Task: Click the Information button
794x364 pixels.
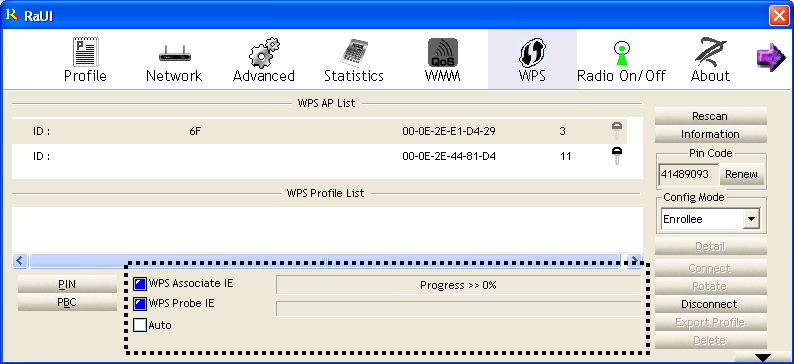Action: (x=710, y=134)
